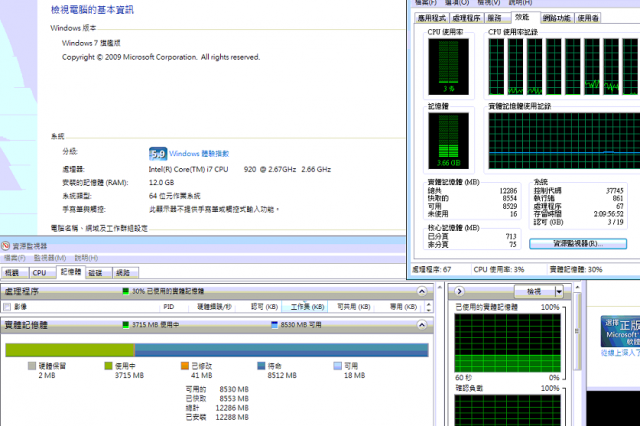Open the 網路功能 tab in Task Manager
The image size is (640, 426).
coord(557,18)
